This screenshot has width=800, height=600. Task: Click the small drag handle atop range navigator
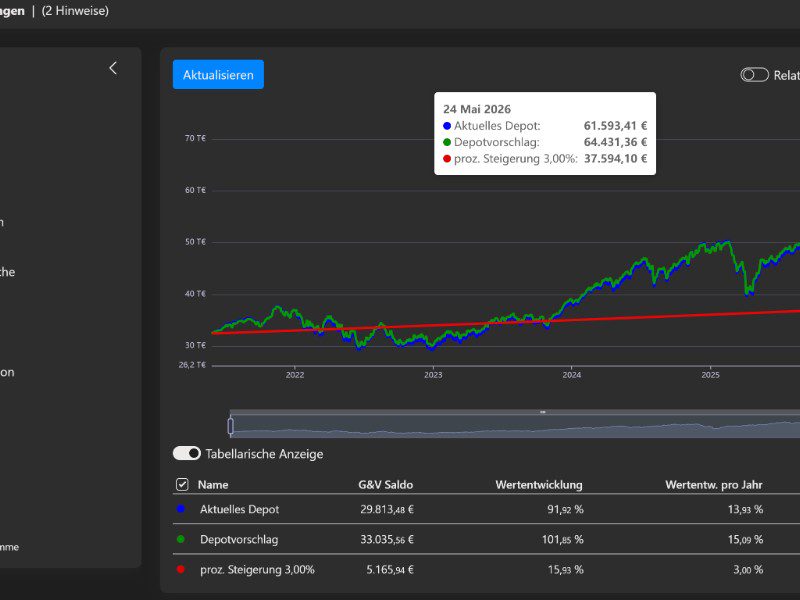[543, 412]
